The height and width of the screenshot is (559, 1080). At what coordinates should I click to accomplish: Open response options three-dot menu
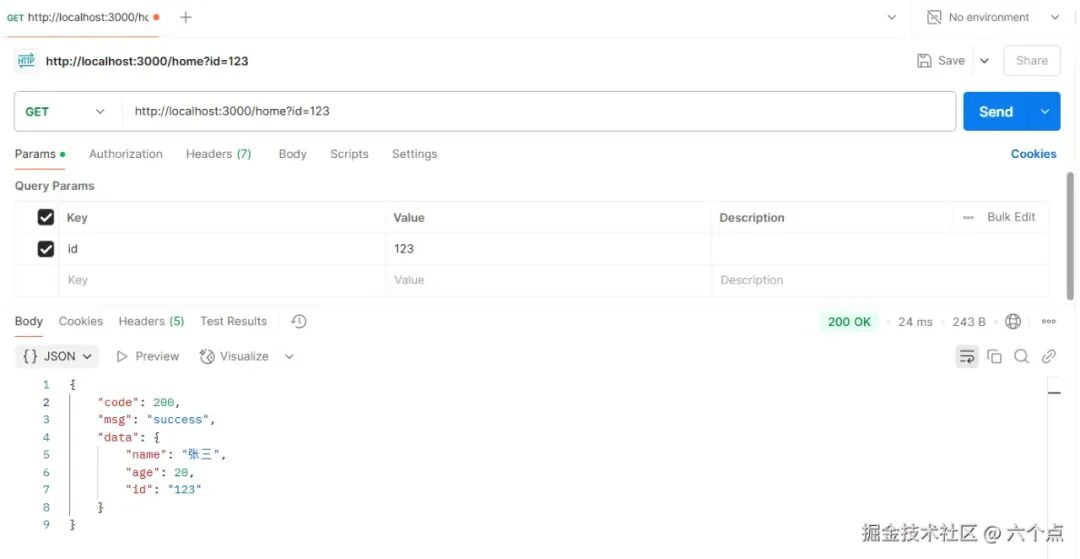1049,321
